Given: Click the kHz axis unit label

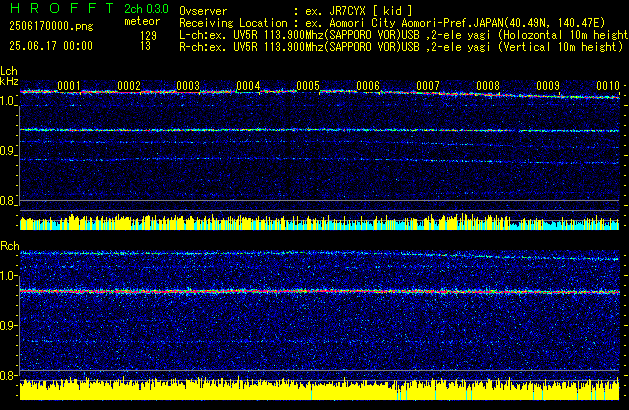Looking at the screenshot, I should coord(9,81).
